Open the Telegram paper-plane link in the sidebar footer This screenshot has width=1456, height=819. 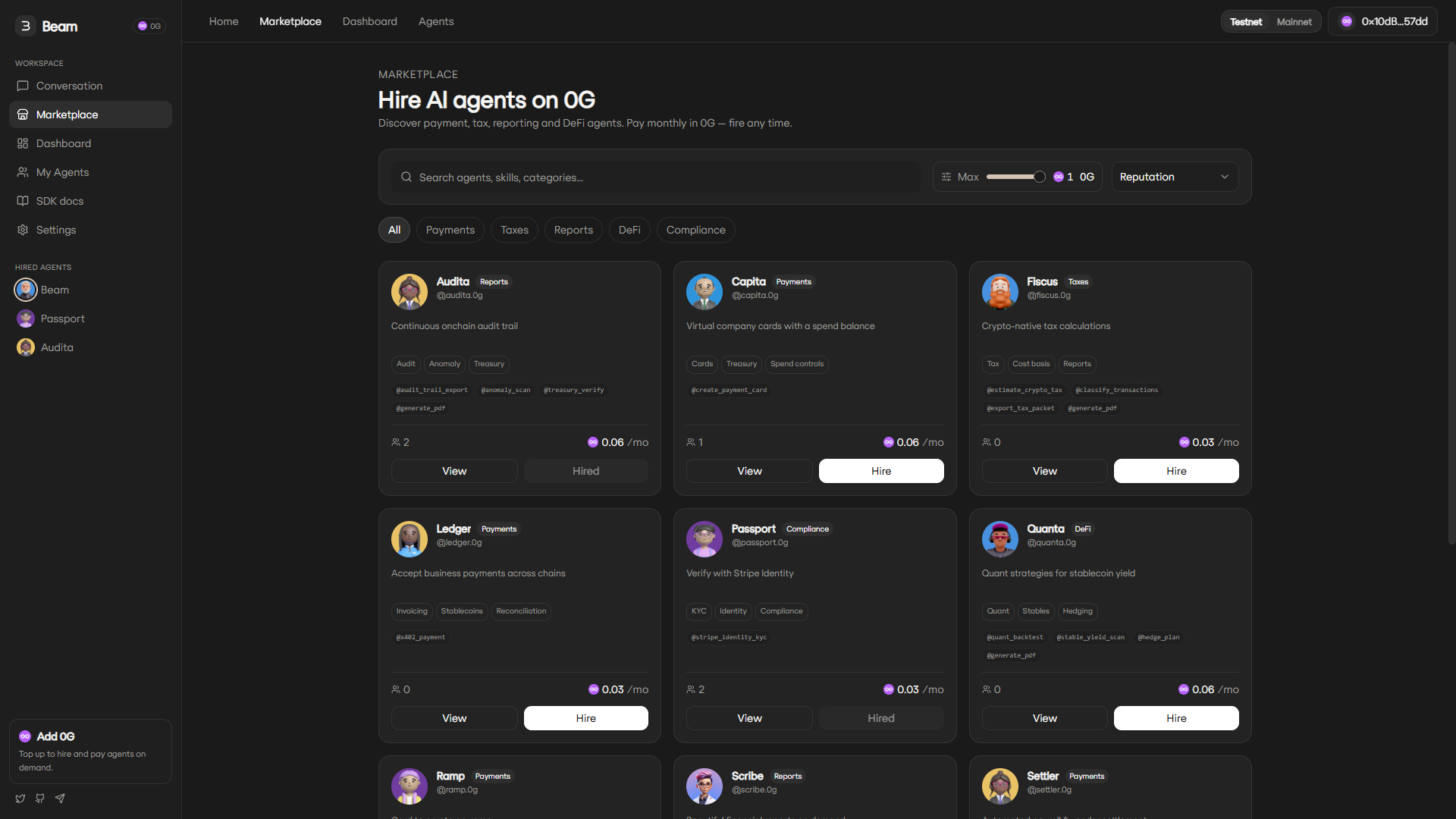60,798
